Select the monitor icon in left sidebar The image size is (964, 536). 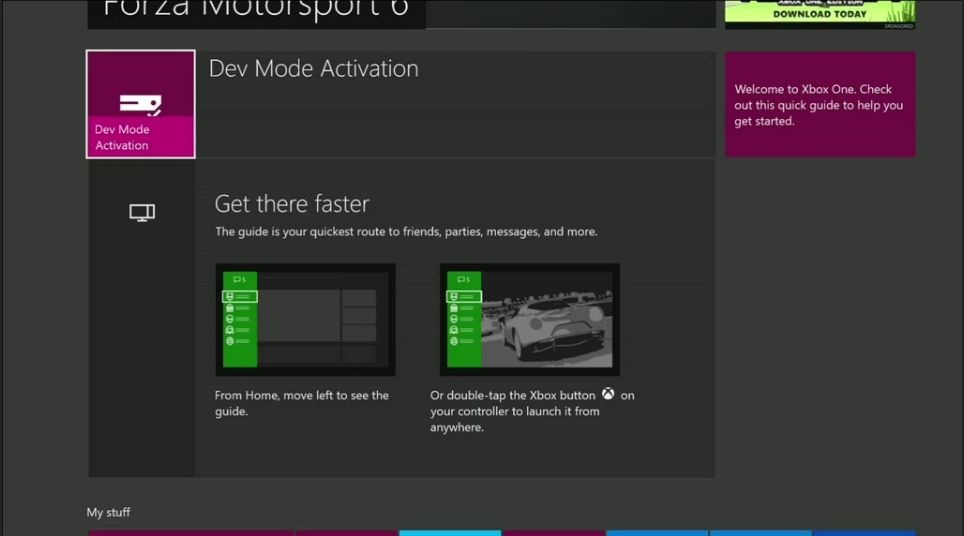click(142, 213)
